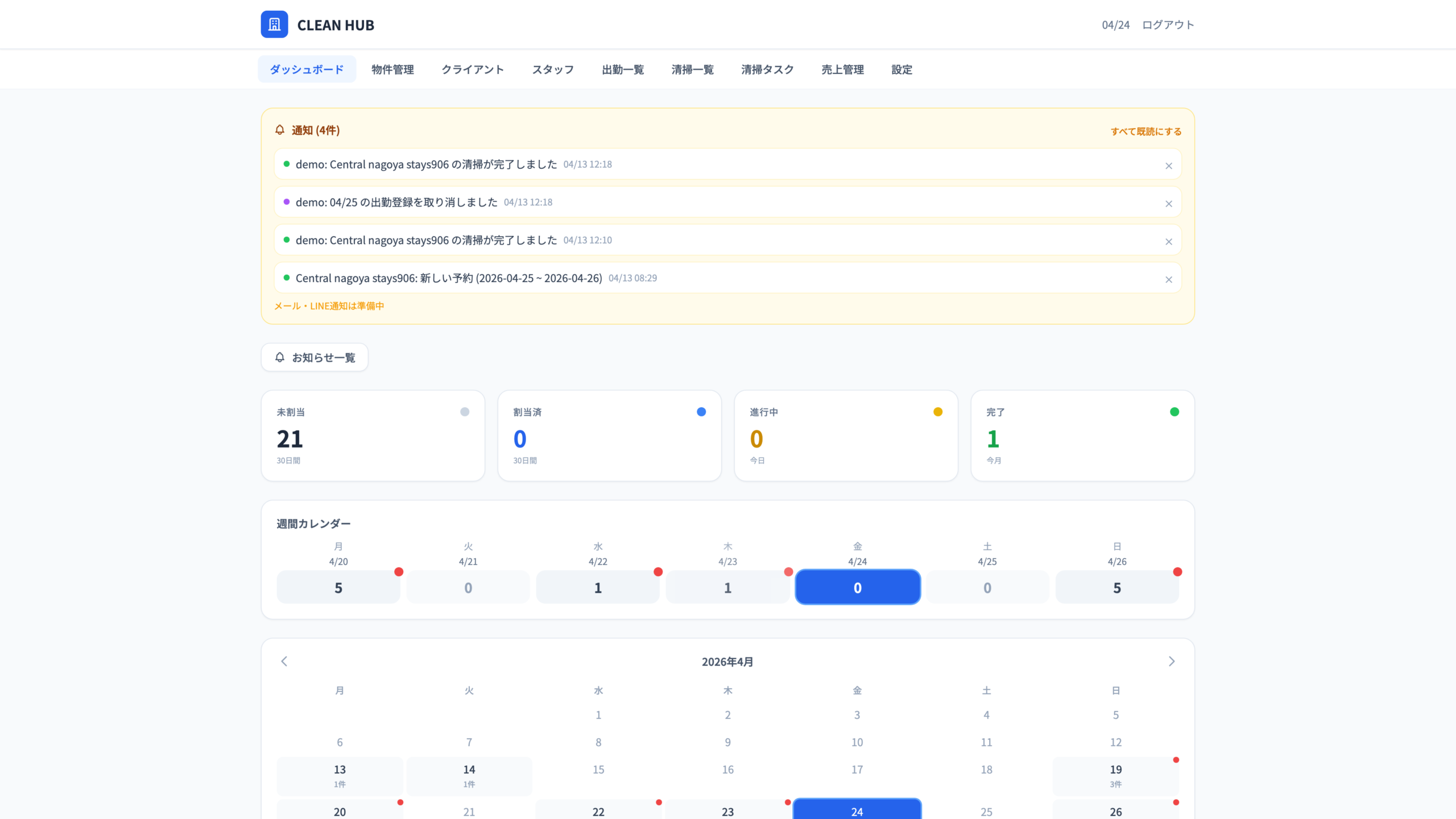
Task: Click the CLEAN HUB title text
Action: click(x=336, y=25)
